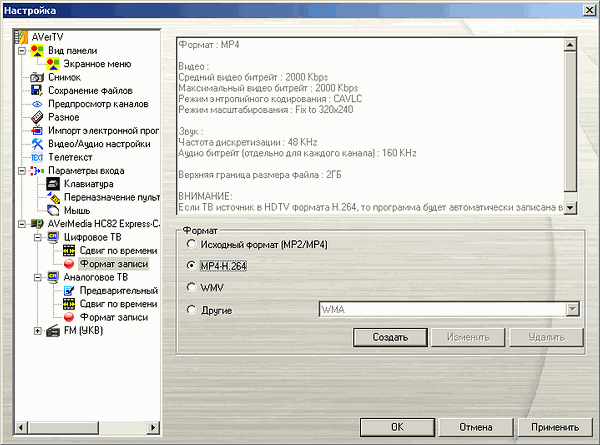Screen dimensions: 600x445
Task: Click the Телетекст TEXT icon
Action: click(37, 157)
